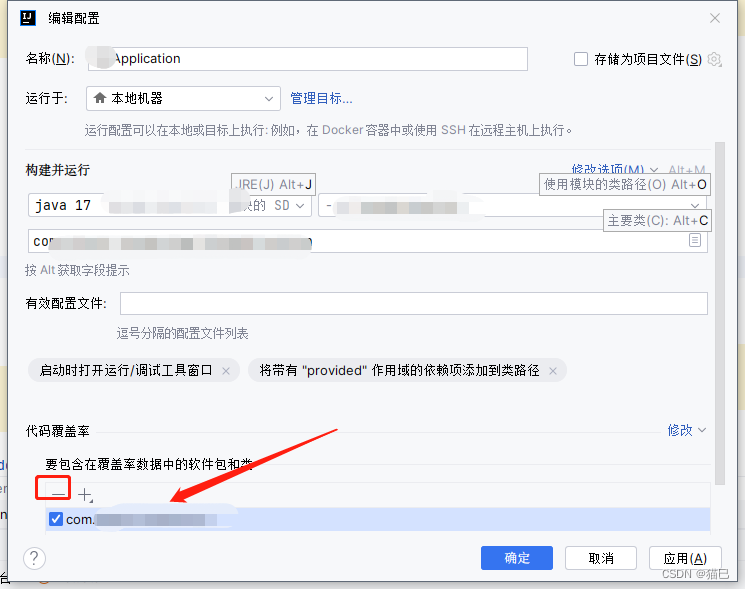Click the gear icon beside 存储为项目文件
Image resolution: width=745 pixels, height=589 pixels.
[x=714, y=59]
